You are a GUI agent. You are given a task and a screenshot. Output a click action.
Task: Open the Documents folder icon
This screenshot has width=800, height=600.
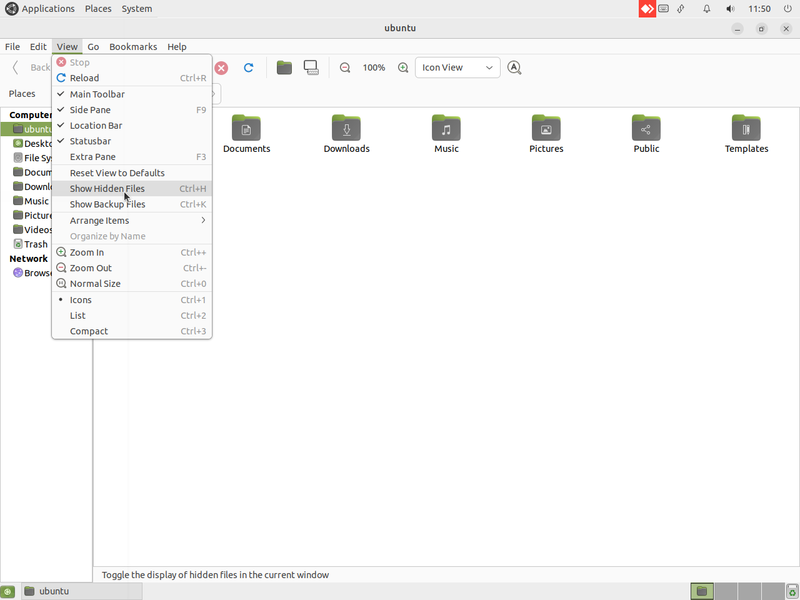coord(246,128)
